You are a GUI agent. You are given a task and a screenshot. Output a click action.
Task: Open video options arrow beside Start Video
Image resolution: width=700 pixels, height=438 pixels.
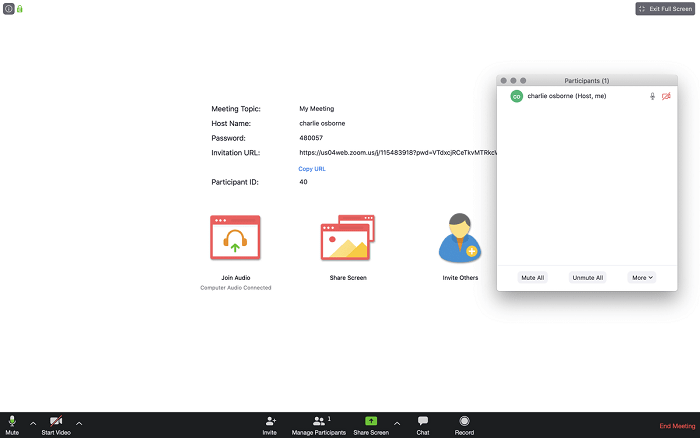(79, 423)
